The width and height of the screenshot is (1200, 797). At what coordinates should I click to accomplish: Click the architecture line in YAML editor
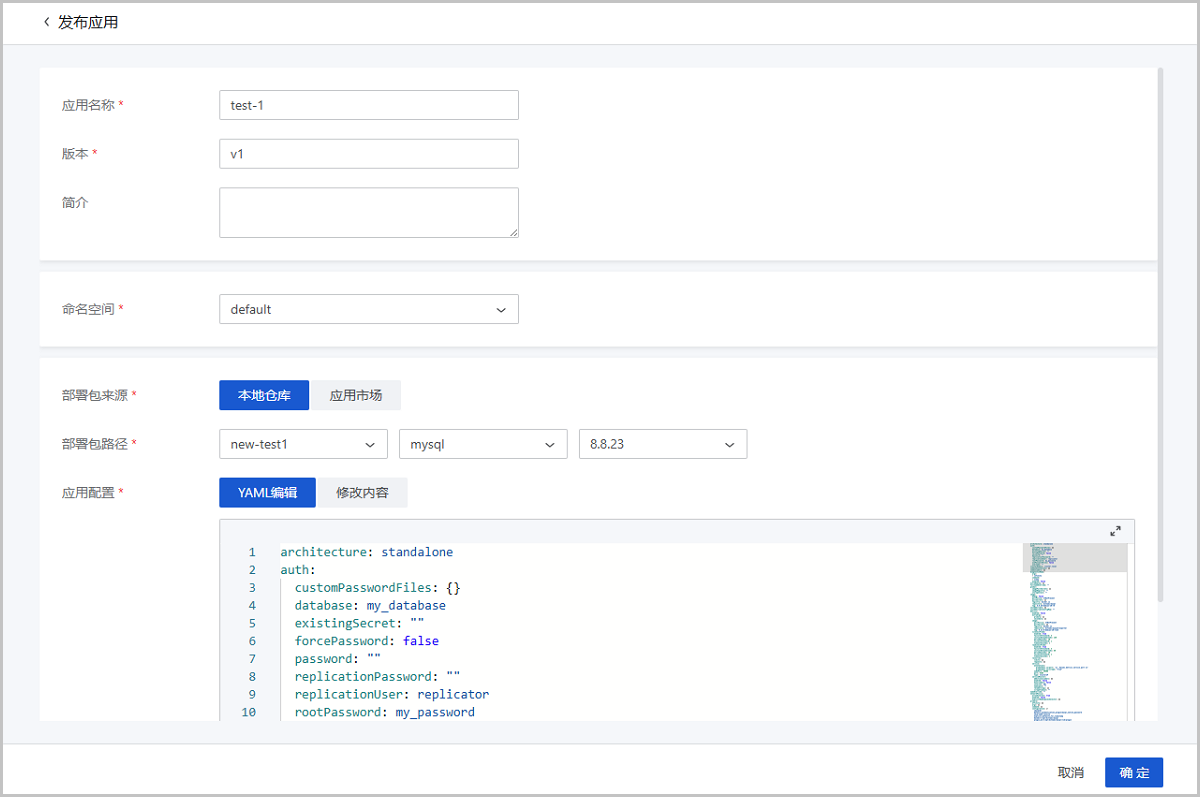[366, 552]
